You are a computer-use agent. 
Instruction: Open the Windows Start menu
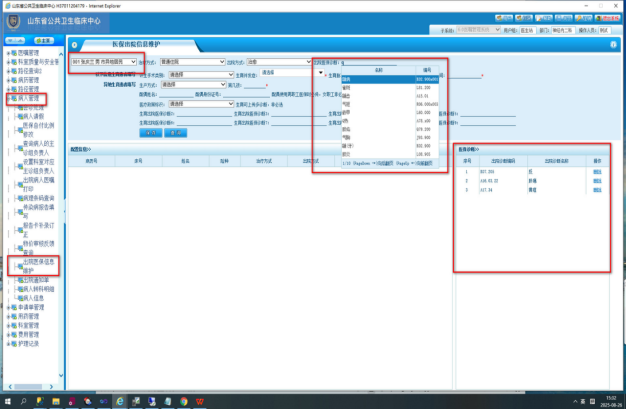pos(7,400)
